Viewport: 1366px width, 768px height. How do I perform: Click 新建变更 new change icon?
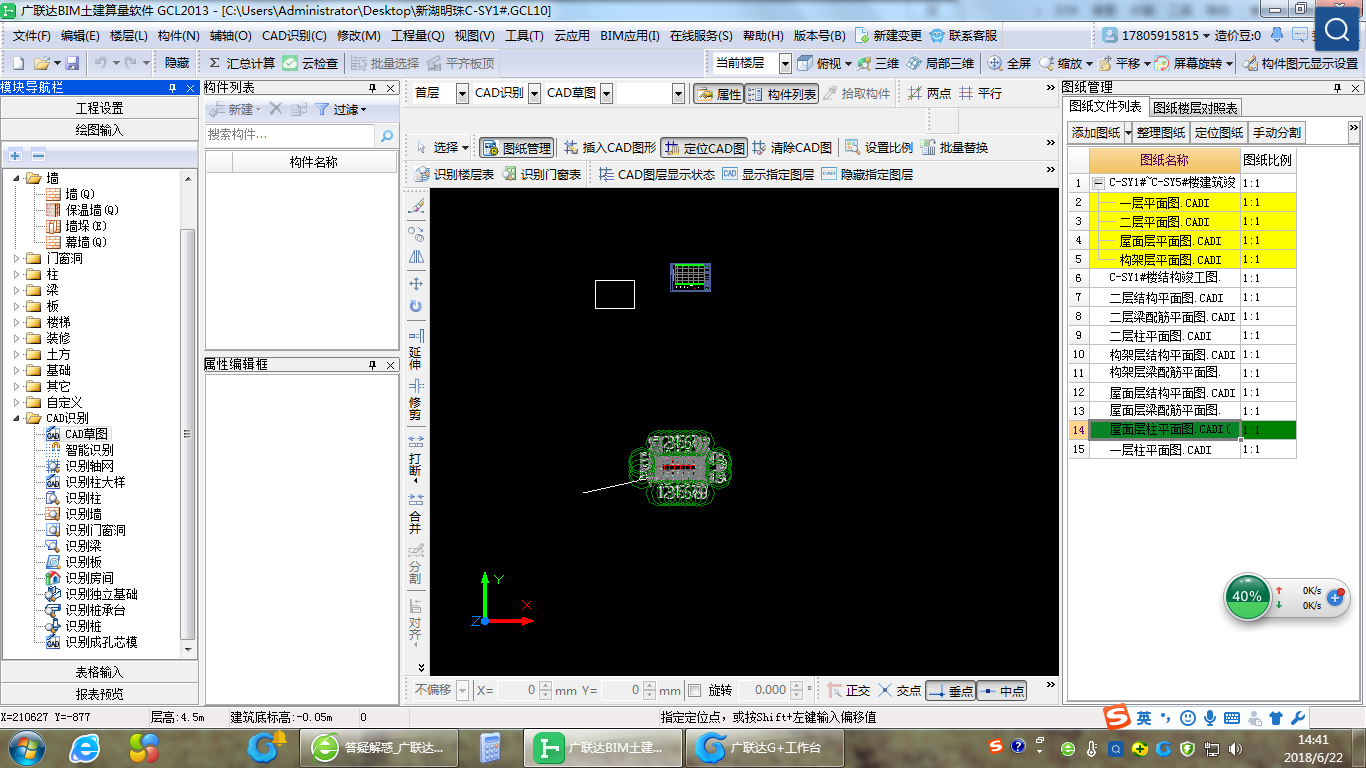point(888,35)
